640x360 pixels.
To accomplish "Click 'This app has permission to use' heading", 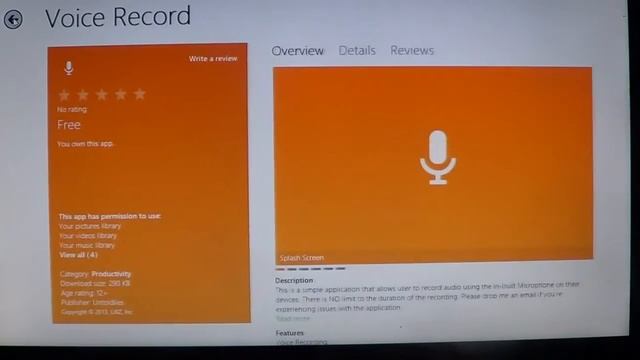I will point(110,216).
